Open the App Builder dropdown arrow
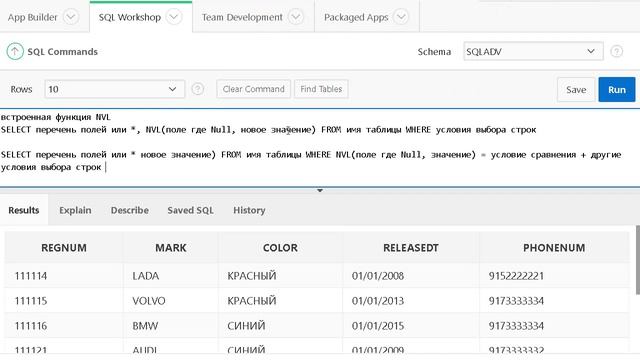 pos(71,17)
